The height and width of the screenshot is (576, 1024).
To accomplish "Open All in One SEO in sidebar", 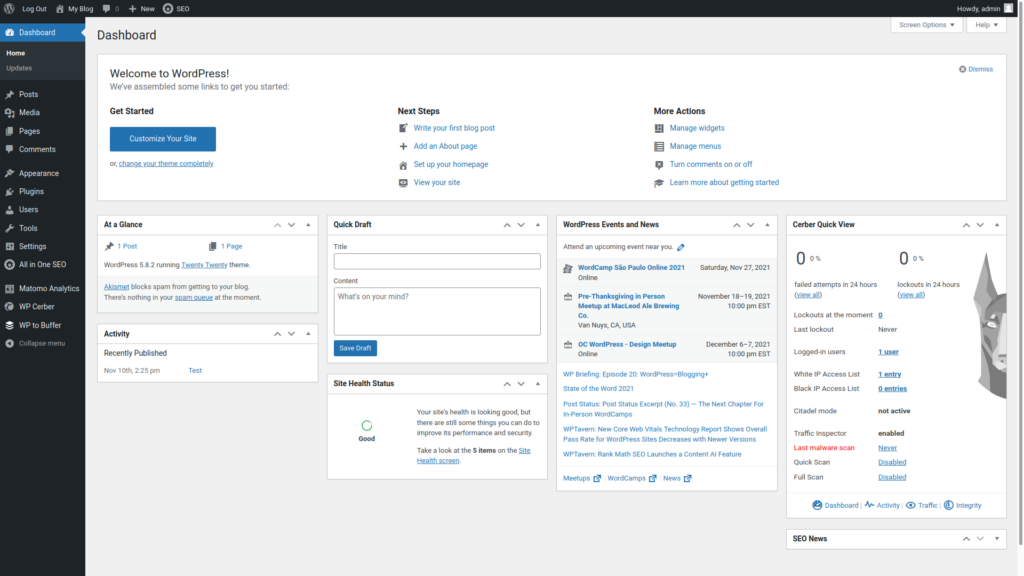I will [42, 264].
